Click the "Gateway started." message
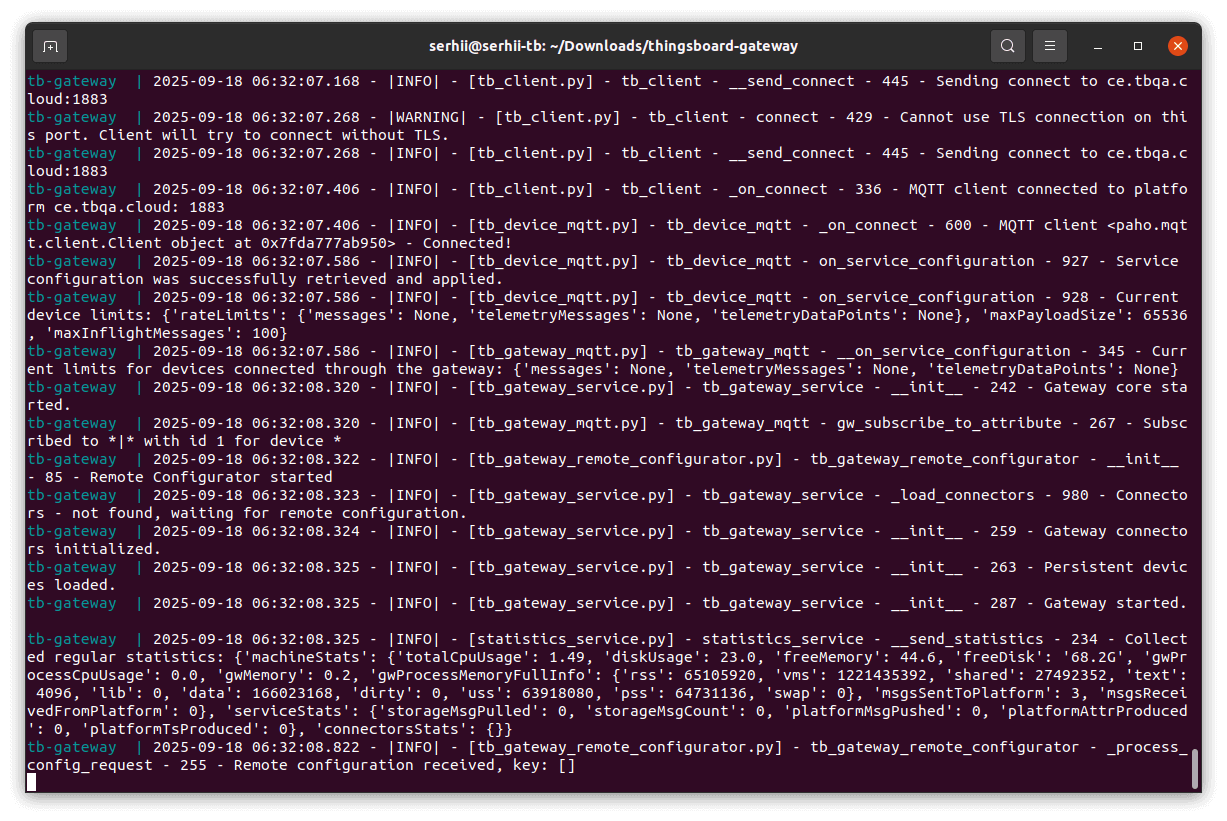This screenshot has height=821, width=1227. point(1115,603)
